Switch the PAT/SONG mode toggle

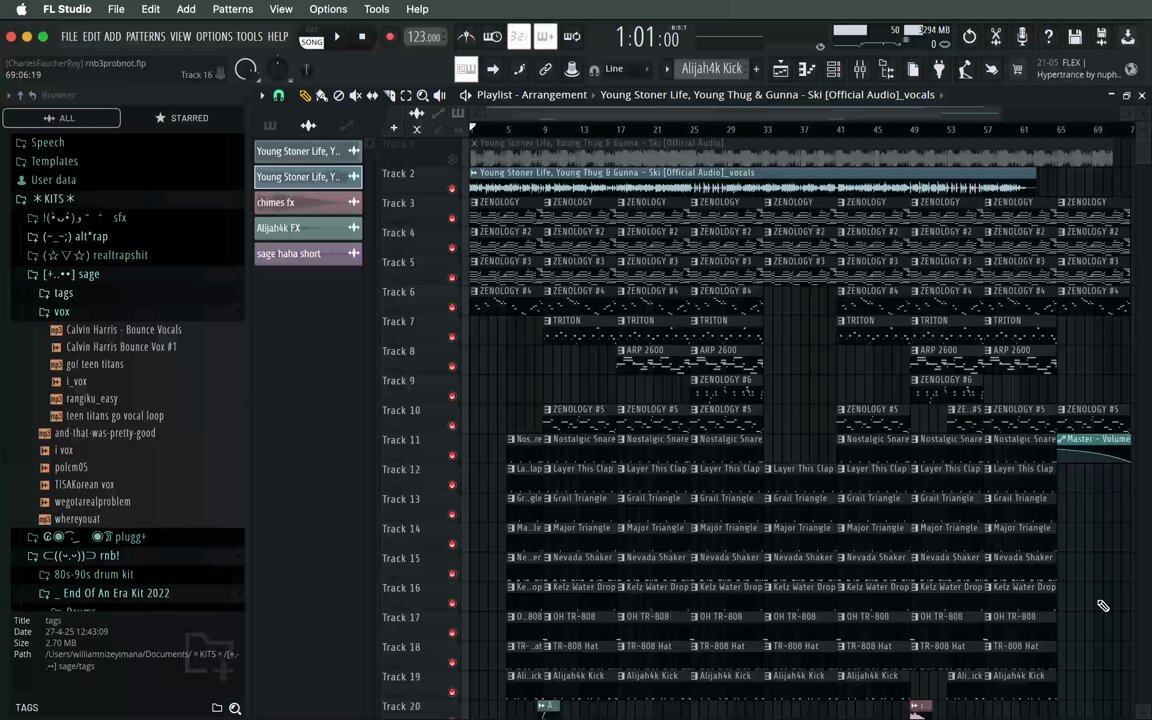coord(312,39)
